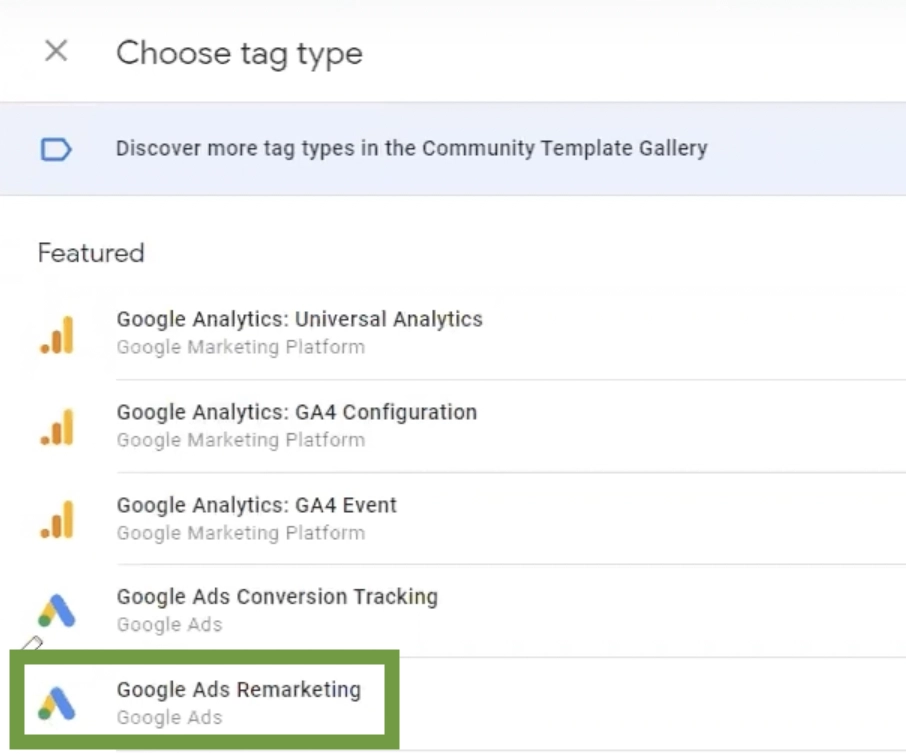906x754 pixels.
Task: Close the Choose tag type panel
Action: pyautogui.click(x=56, y=51)
